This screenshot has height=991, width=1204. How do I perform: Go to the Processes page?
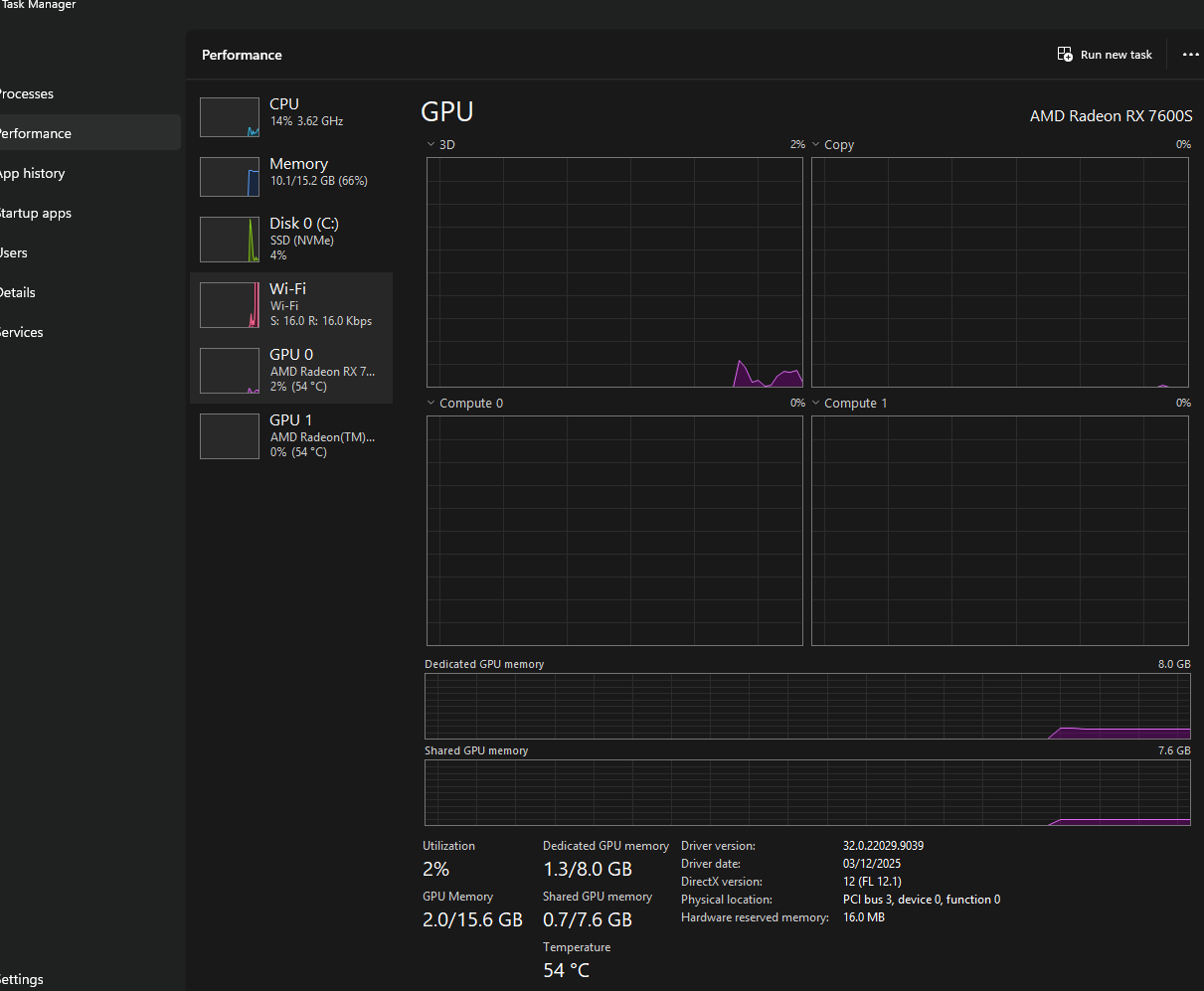(27, 94)
